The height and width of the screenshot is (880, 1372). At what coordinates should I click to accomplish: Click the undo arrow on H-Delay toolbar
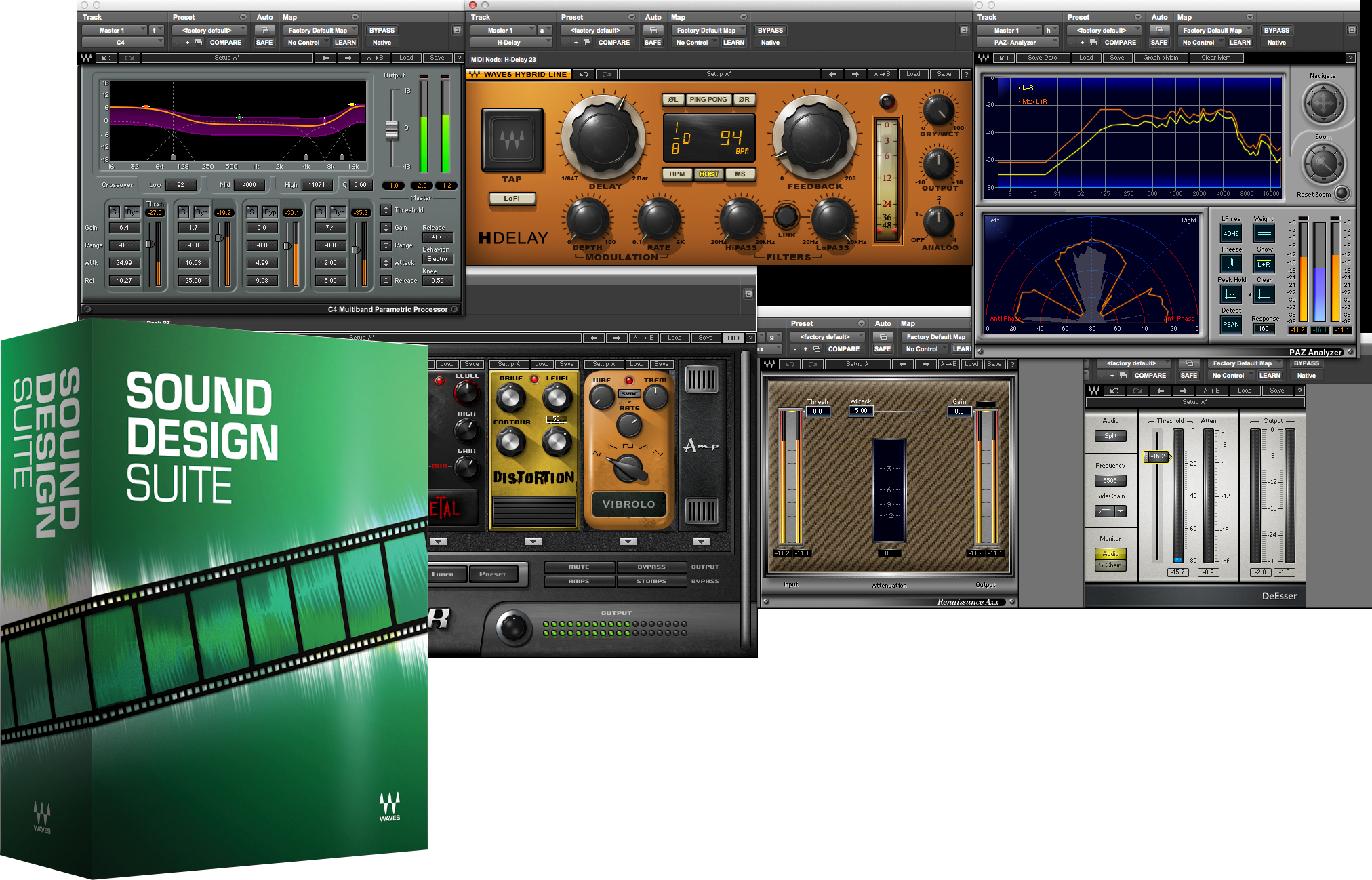[584, 74]
